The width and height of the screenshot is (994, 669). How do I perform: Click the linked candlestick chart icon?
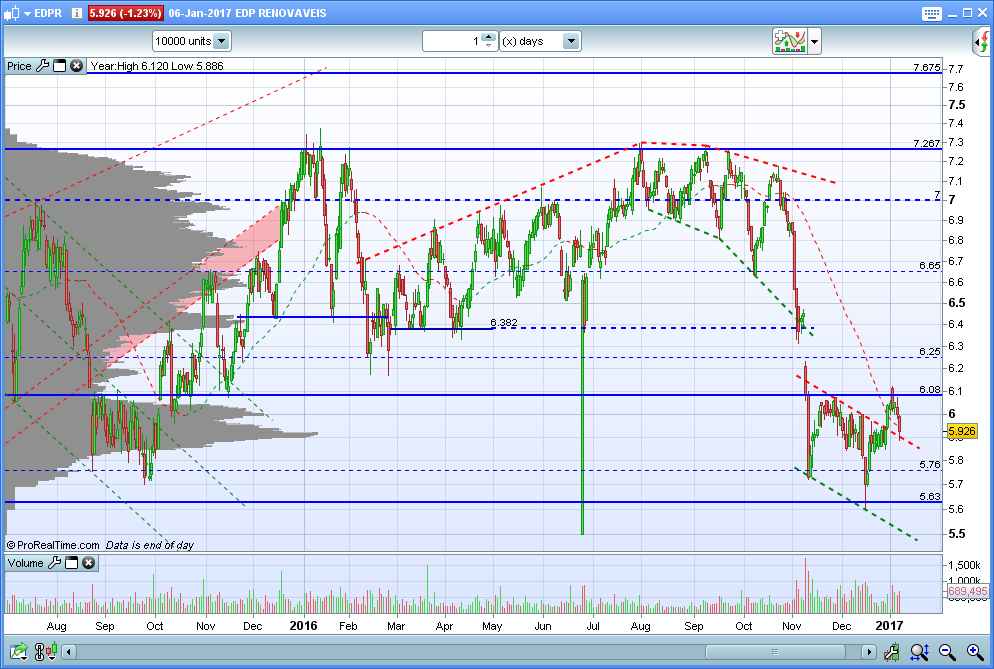point(46,651)
